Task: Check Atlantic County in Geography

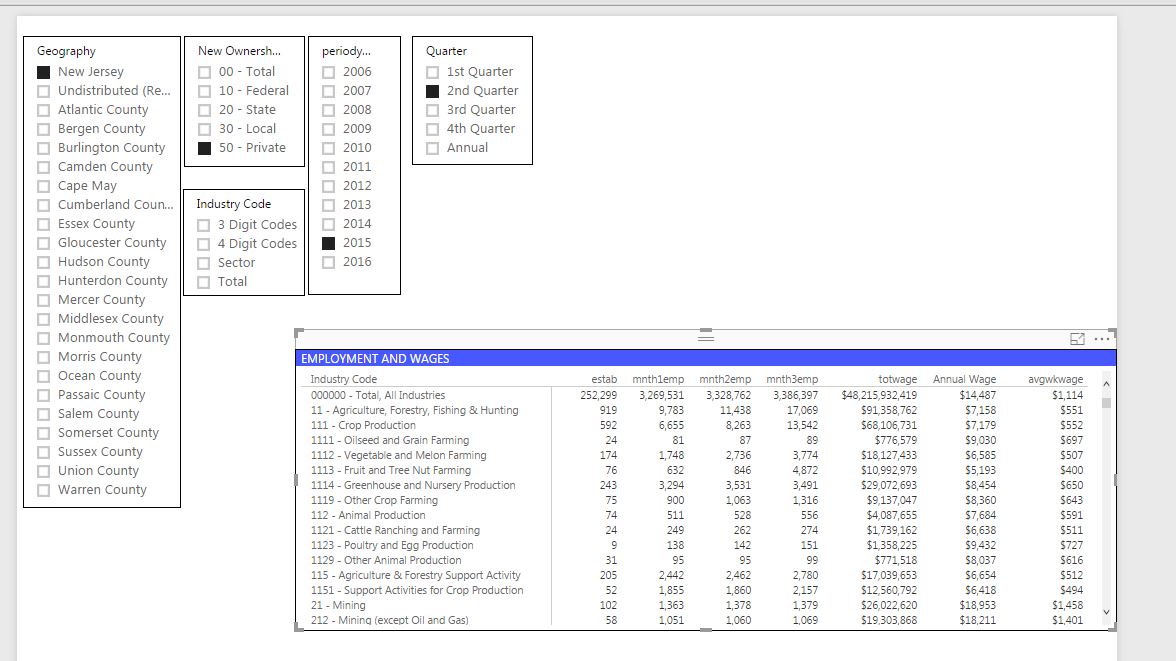Action: point(44,110)
